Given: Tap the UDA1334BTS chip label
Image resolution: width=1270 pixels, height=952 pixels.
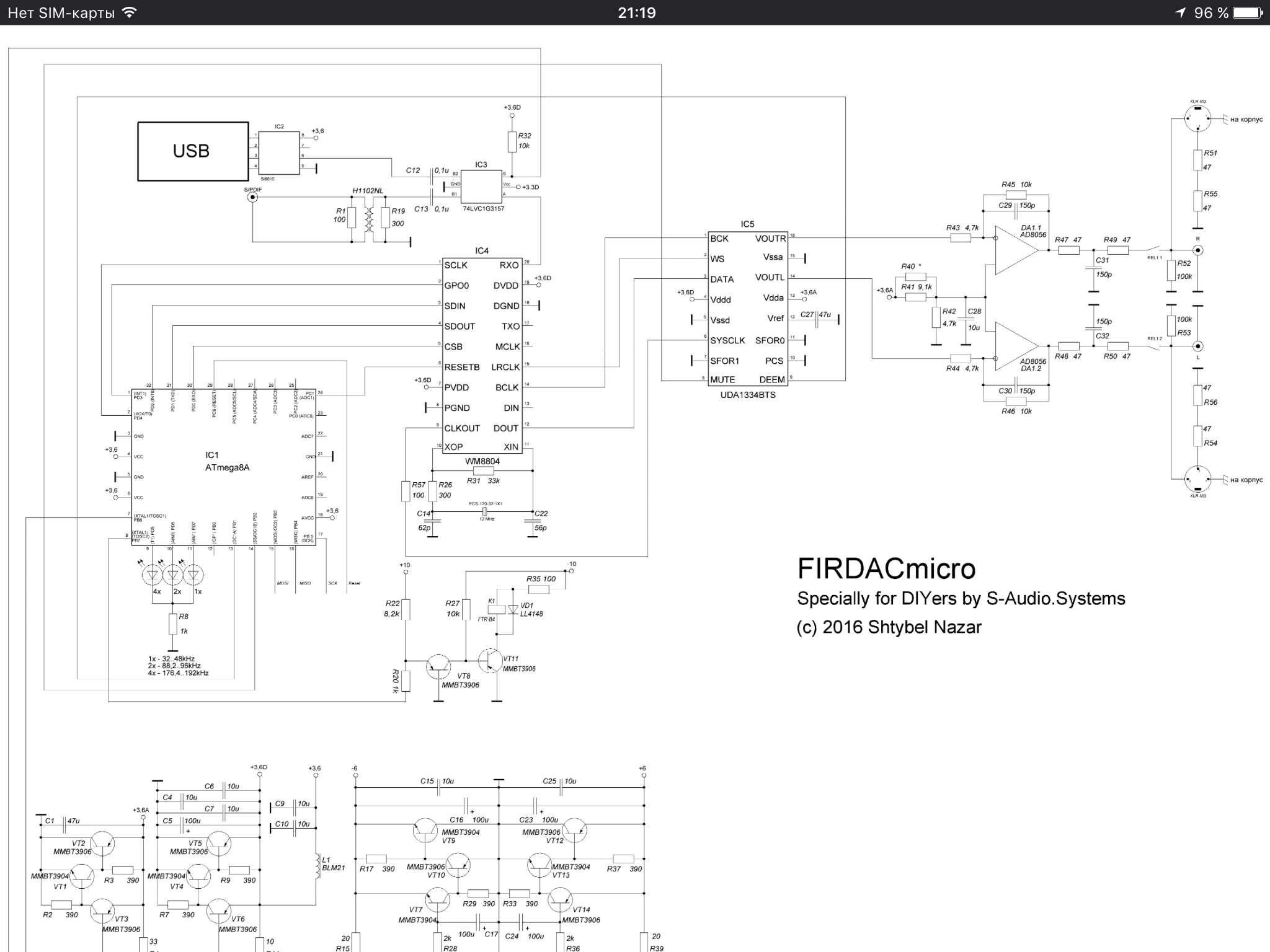Looking at the screenshot, I should pos(748,394).
